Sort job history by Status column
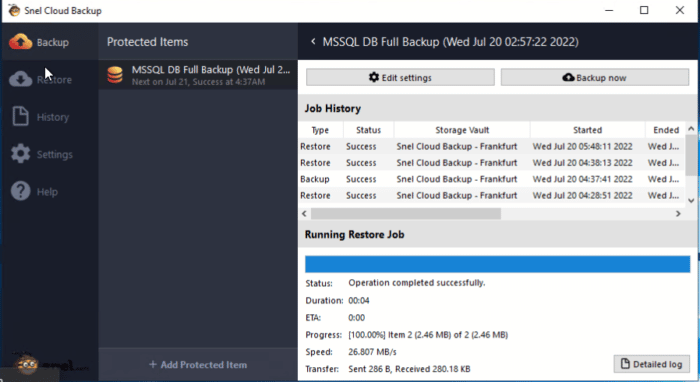Viewport: 700px width, 382px height. pyautogui.click(x=368, y=130)
